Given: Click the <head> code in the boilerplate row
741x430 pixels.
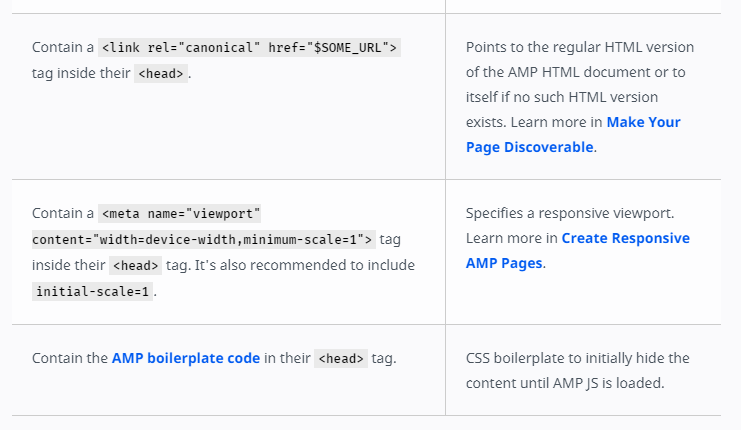Looking at the screenshot, I should pos(340,358).
